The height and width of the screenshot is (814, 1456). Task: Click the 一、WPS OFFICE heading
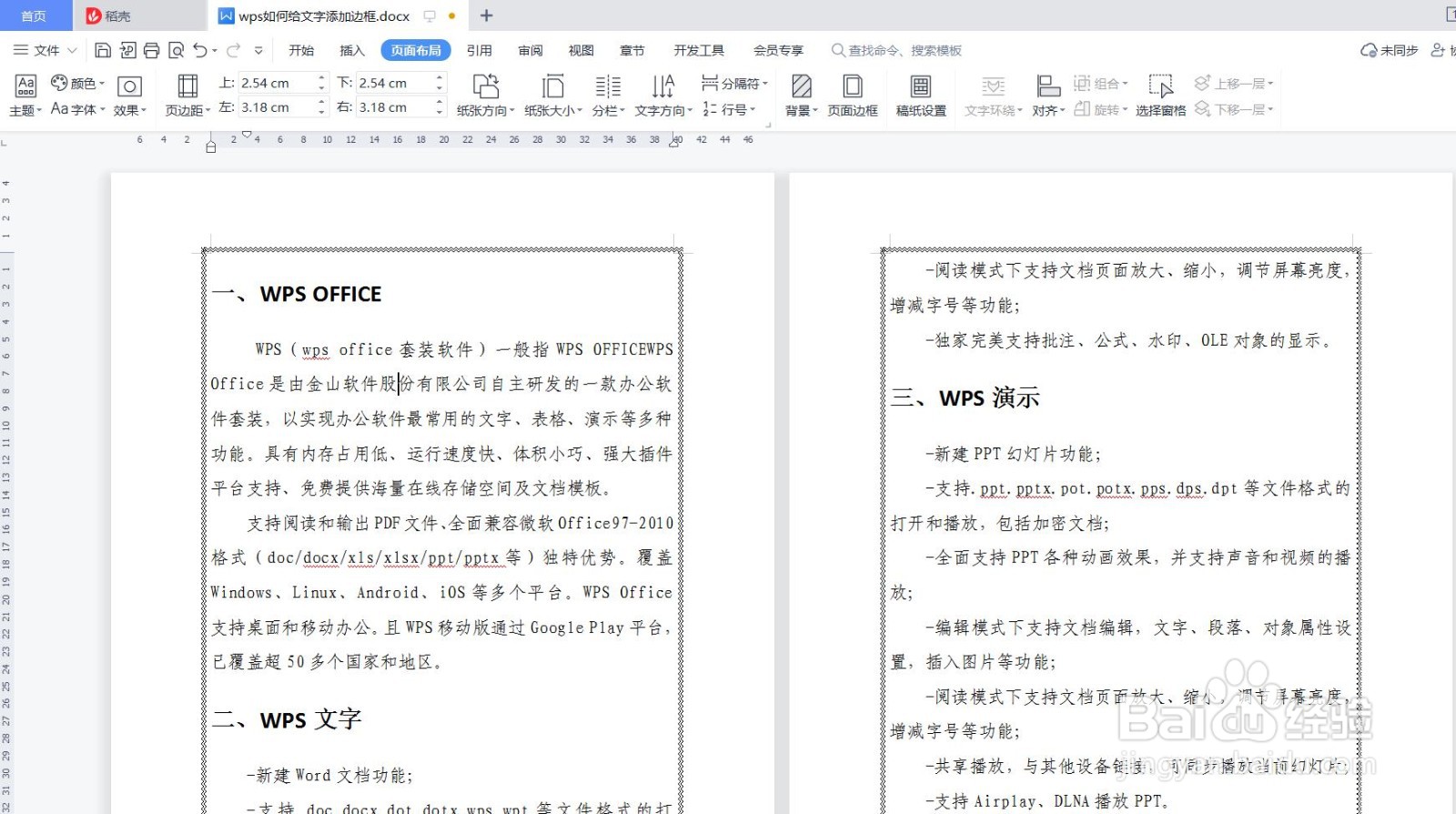[x=297, y=294]
